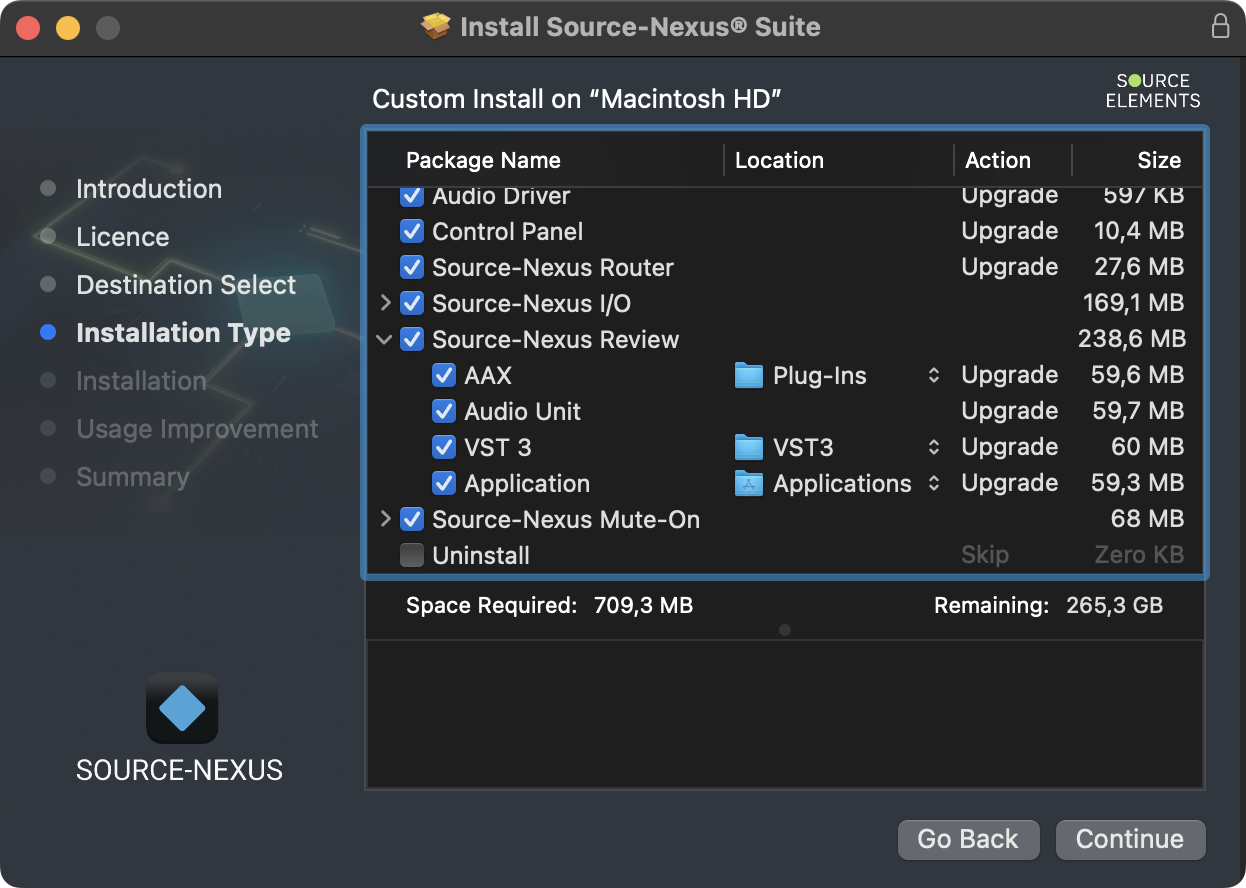
Task: Click the lock icon in title bar
Action: click(1220, 26)
